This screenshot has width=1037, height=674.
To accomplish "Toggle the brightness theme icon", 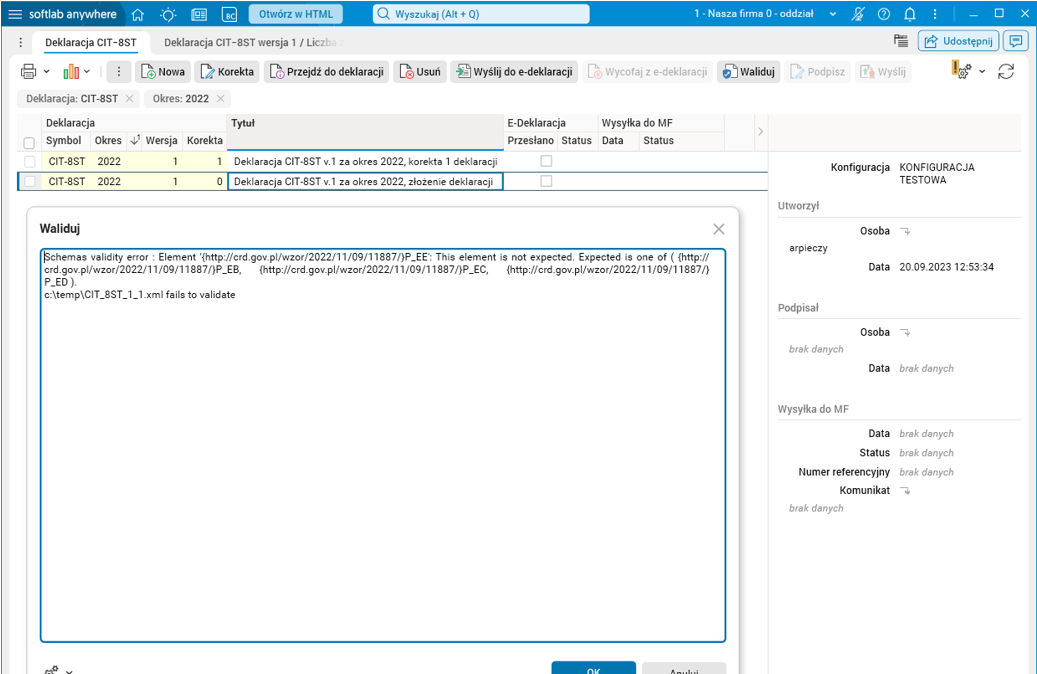I will coord(168,14).
